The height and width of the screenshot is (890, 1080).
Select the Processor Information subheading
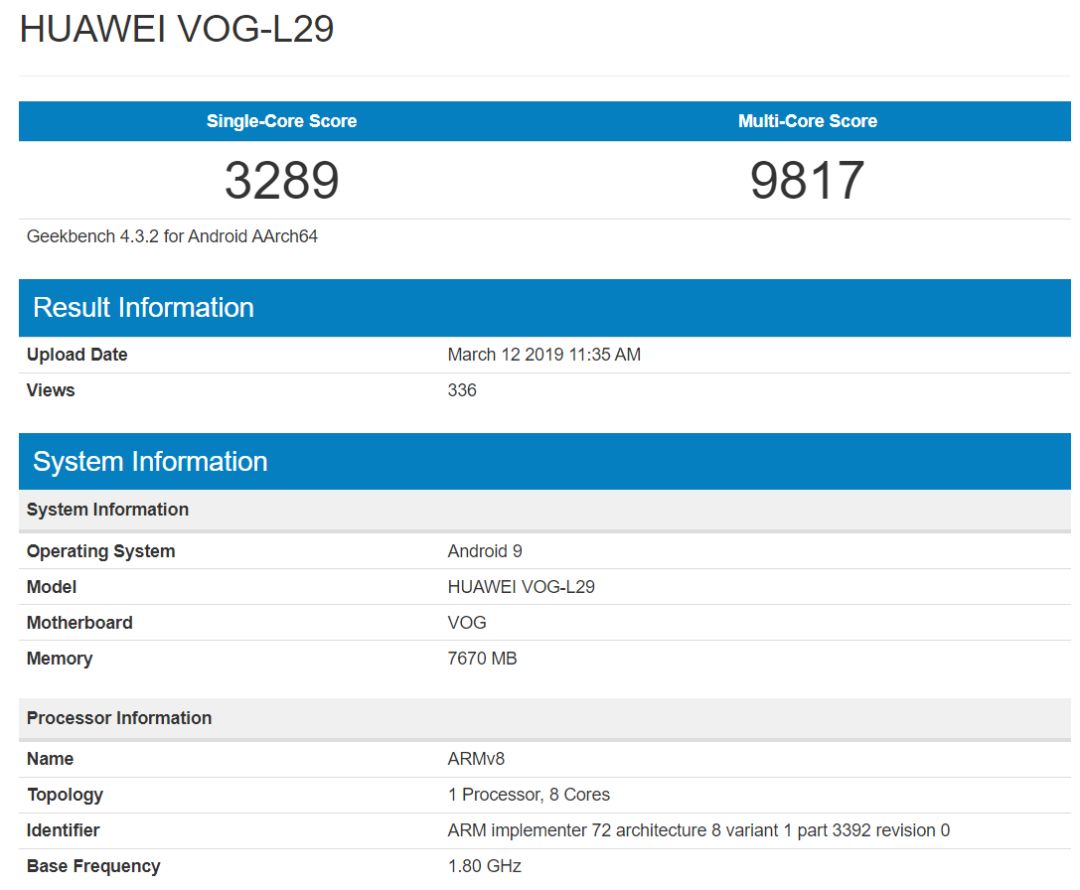(119, 718)
